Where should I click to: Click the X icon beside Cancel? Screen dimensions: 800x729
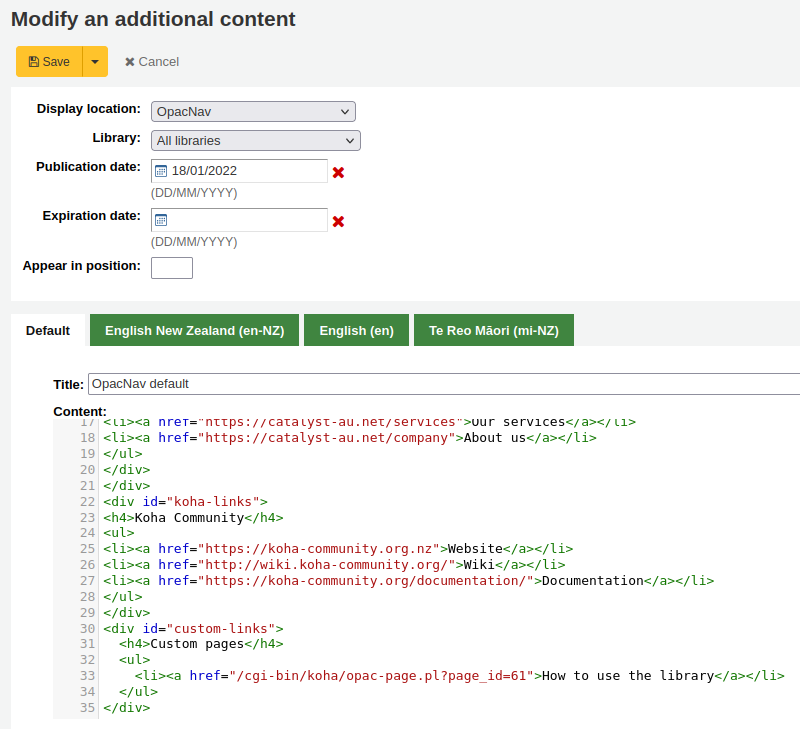click(x=130, y=62)
